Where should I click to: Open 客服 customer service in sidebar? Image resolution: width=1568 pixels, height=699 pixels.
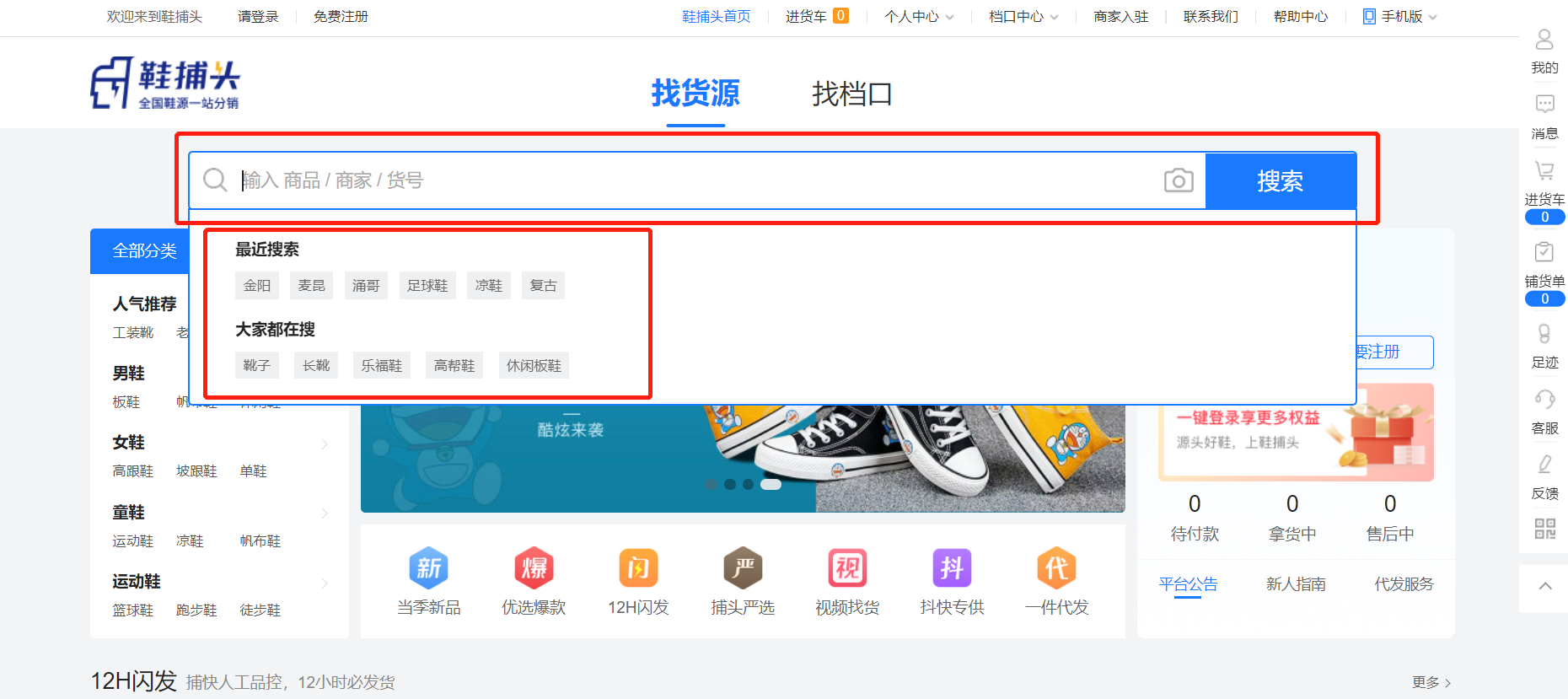[x=1544, y=400]
